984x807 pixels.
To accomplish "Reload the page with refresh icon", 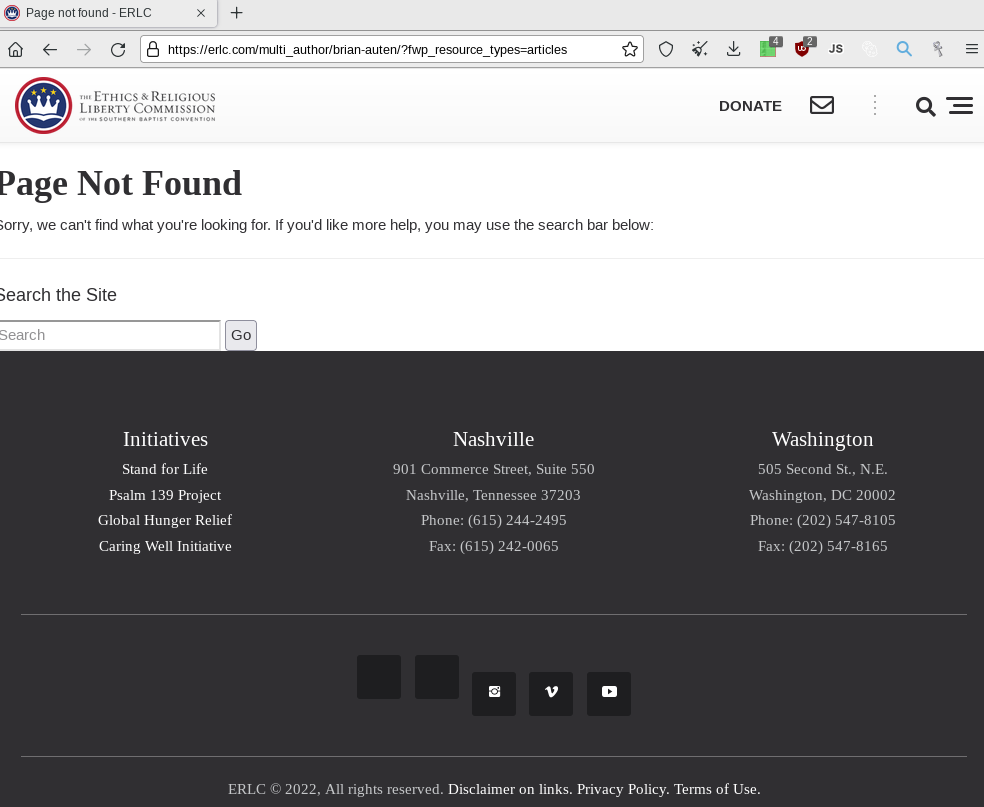I will pyautogui.click(x=118, y=50).
